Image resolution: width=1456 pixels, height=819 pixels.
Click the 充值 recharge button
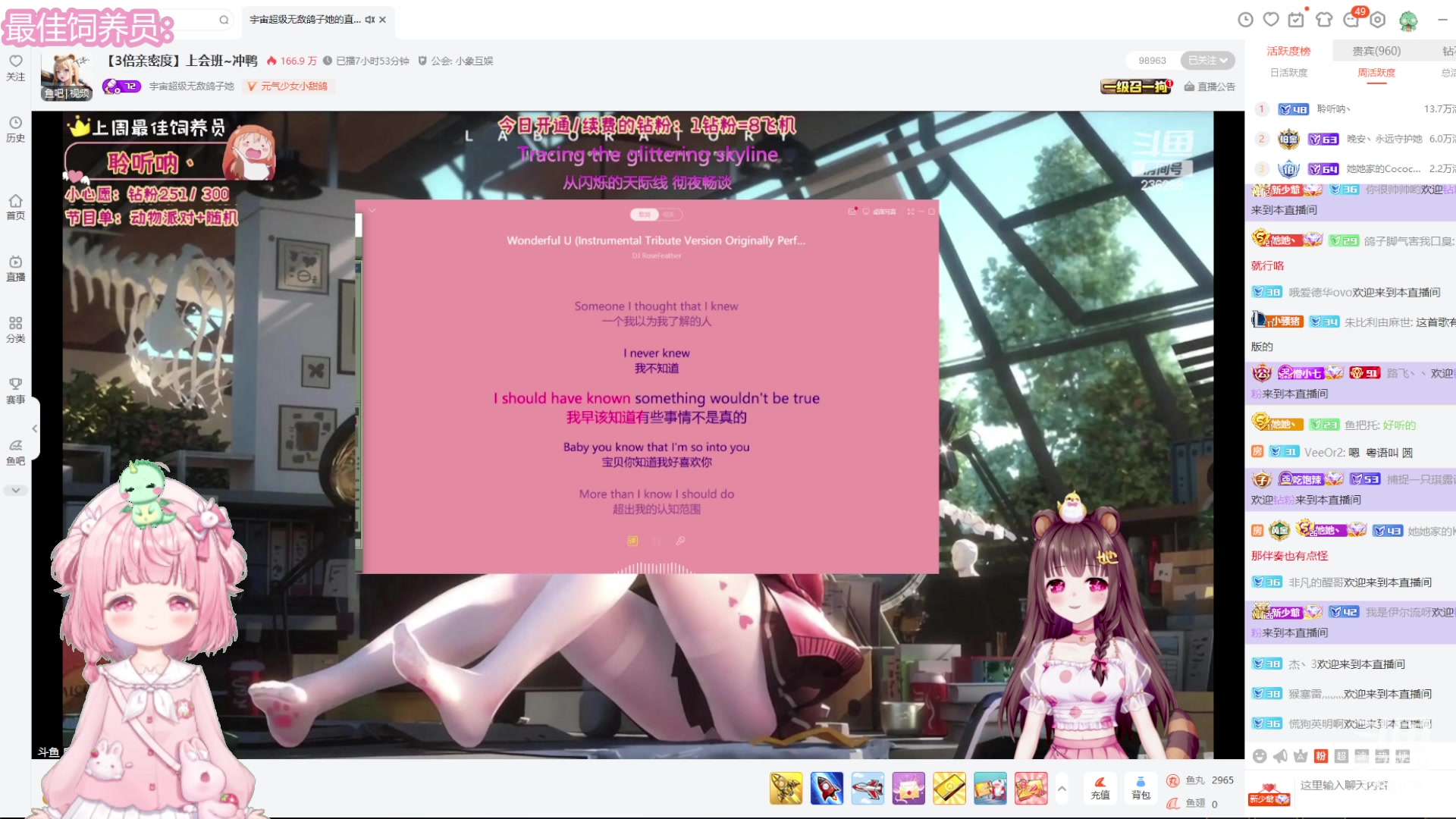[x=1100, y=788]
